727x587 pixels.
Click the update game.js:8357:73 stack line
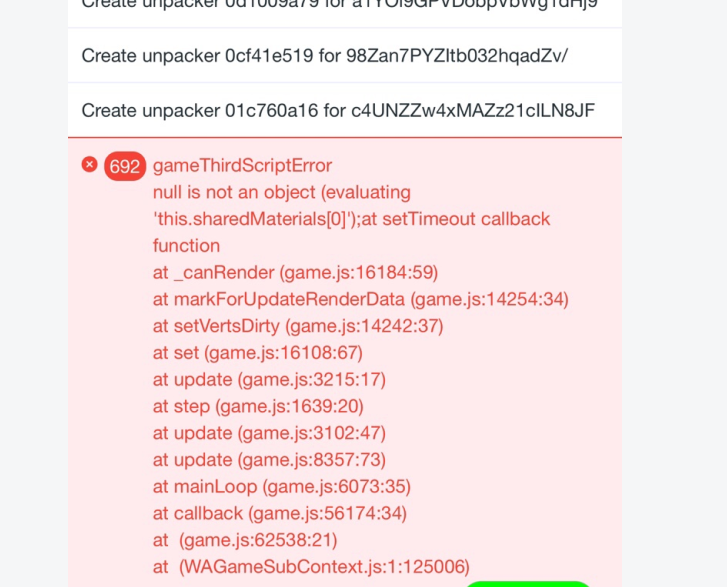coord(269,460)
